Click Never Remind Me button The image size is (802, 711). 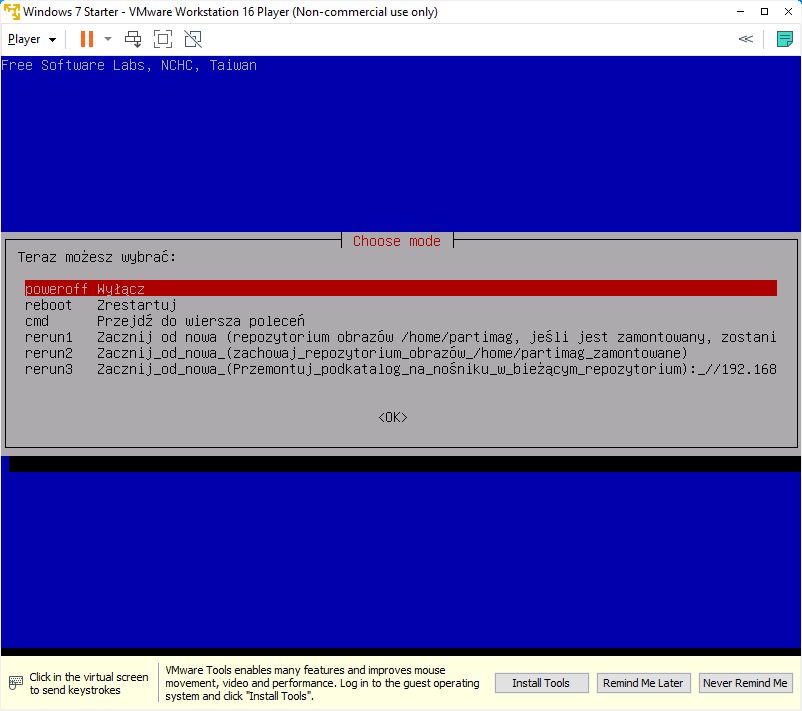click(745, 683)
